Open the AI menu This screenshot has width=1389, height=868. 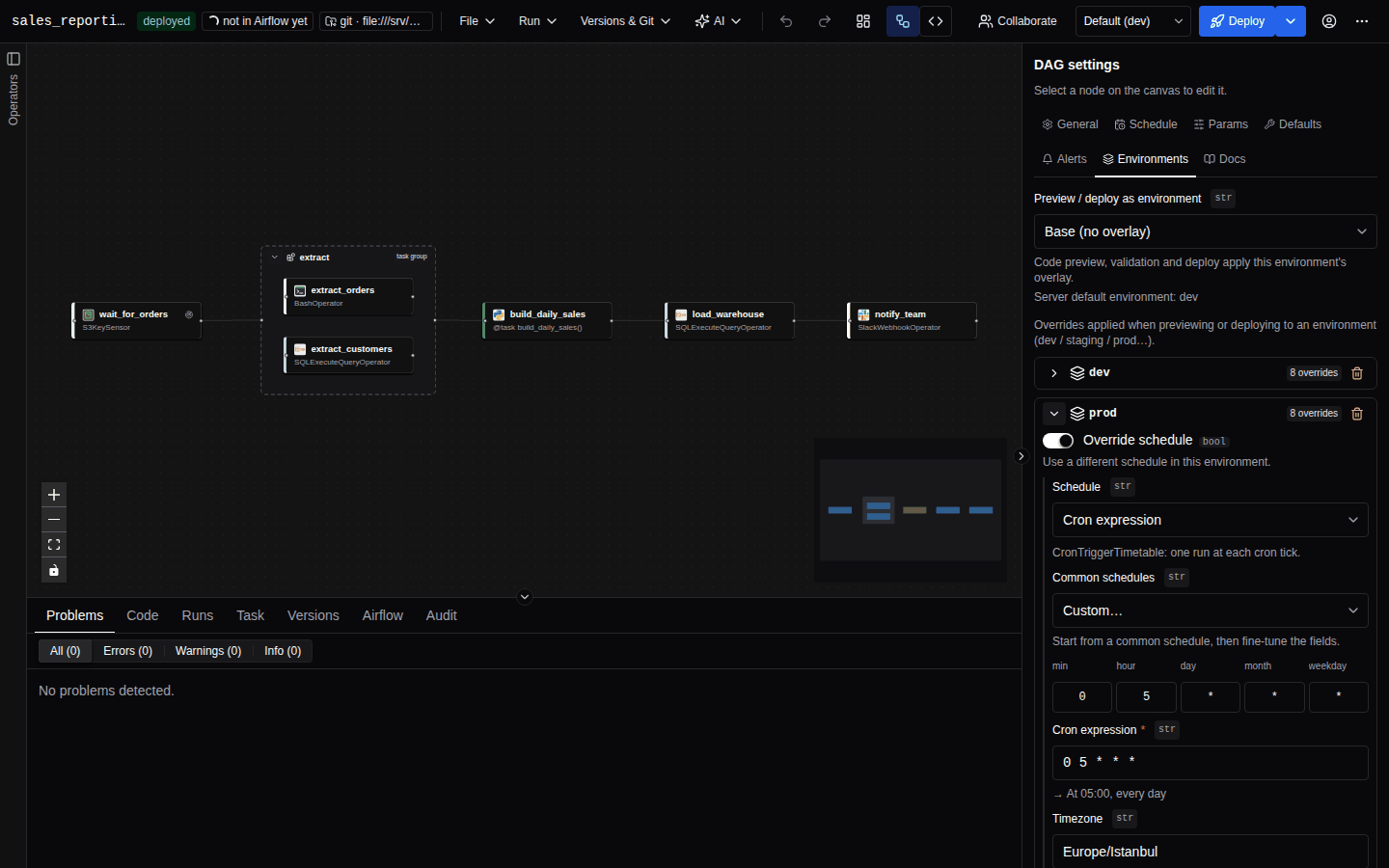pyautogui.click(x=718, y=21)
